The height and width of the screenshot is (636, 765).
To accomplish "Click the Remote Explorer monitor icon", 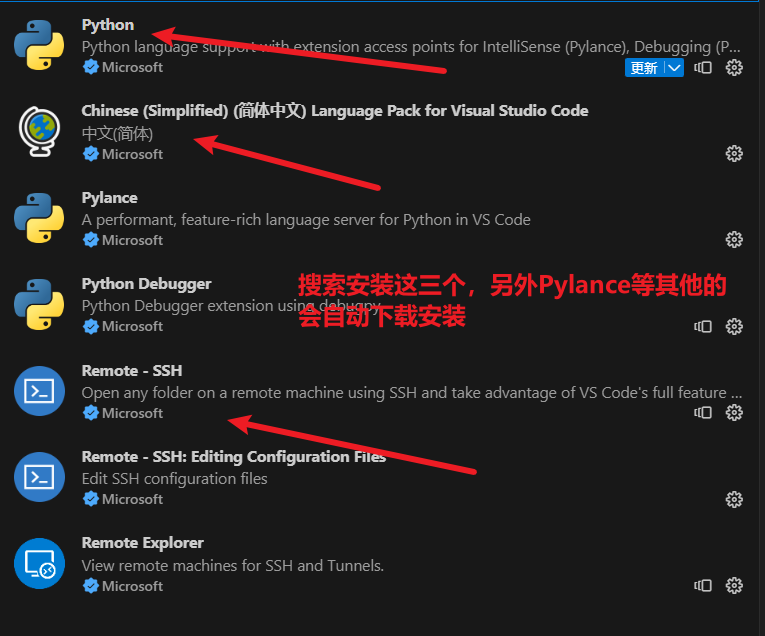I will [x=39, y=563].
